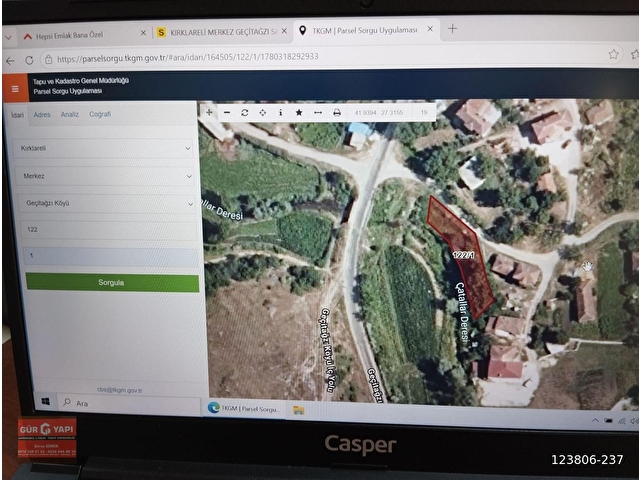Zoom in the map with the plus icon
Image resolution: width=640 pixels, height=480 pixels.
click(x=209, y=112)
